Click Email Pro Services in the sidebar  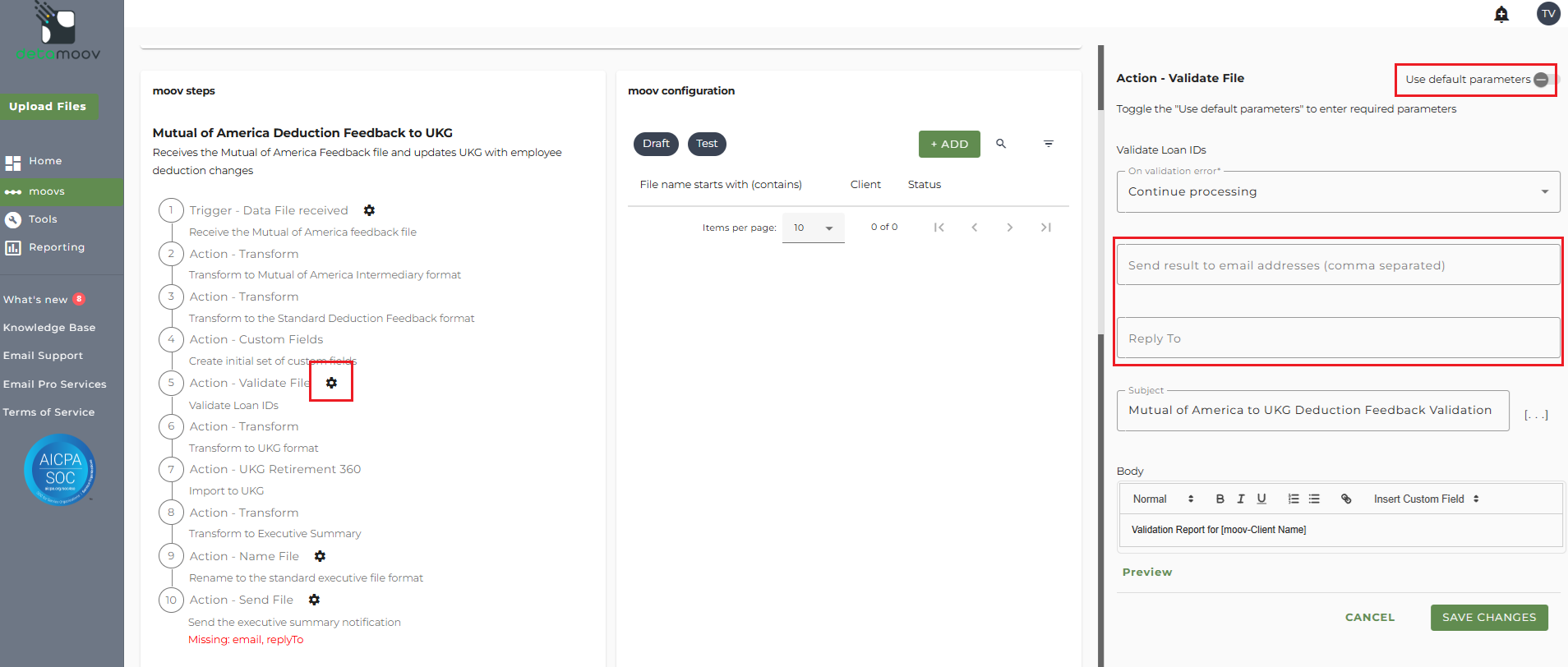pyautogui.click(x=55, y=384)
